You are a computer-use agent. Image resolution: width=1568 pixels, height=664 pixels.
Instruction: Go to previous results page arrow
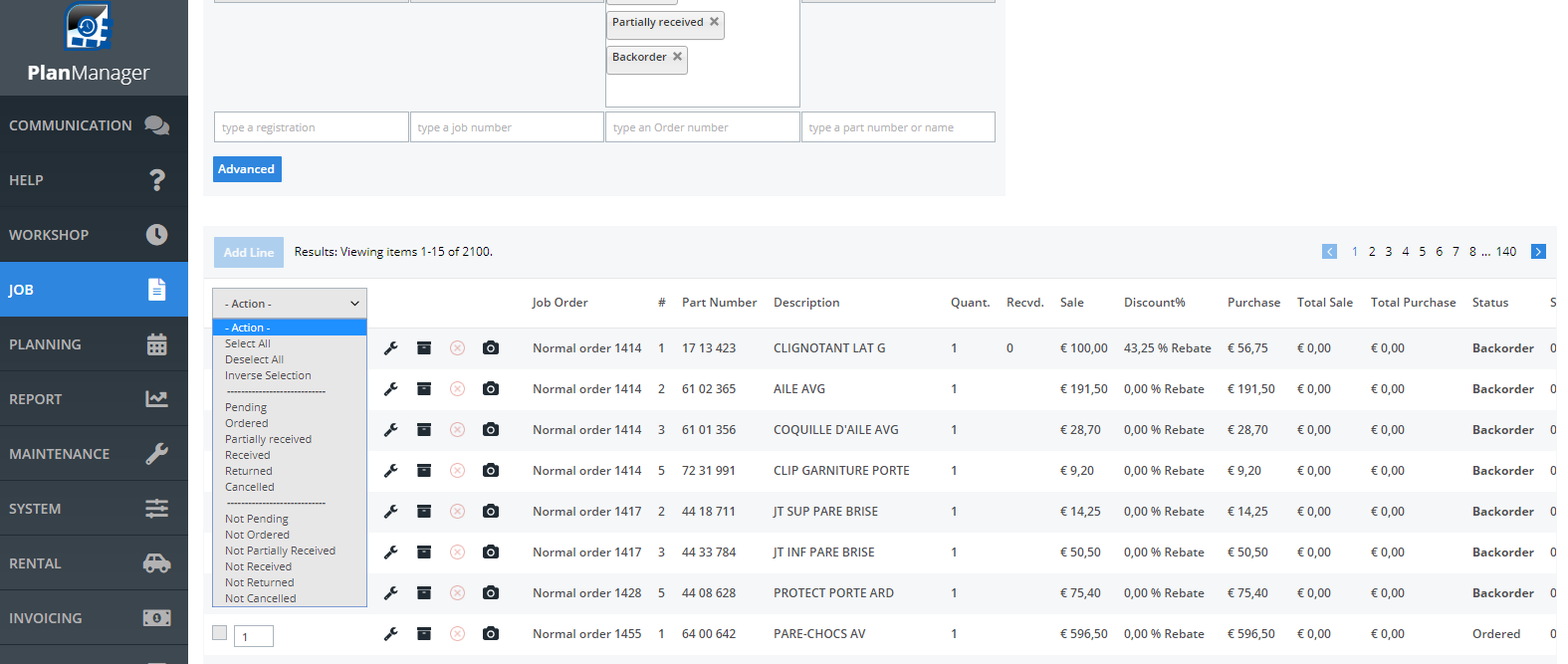pyautogui.click(x=1329, y=252)
